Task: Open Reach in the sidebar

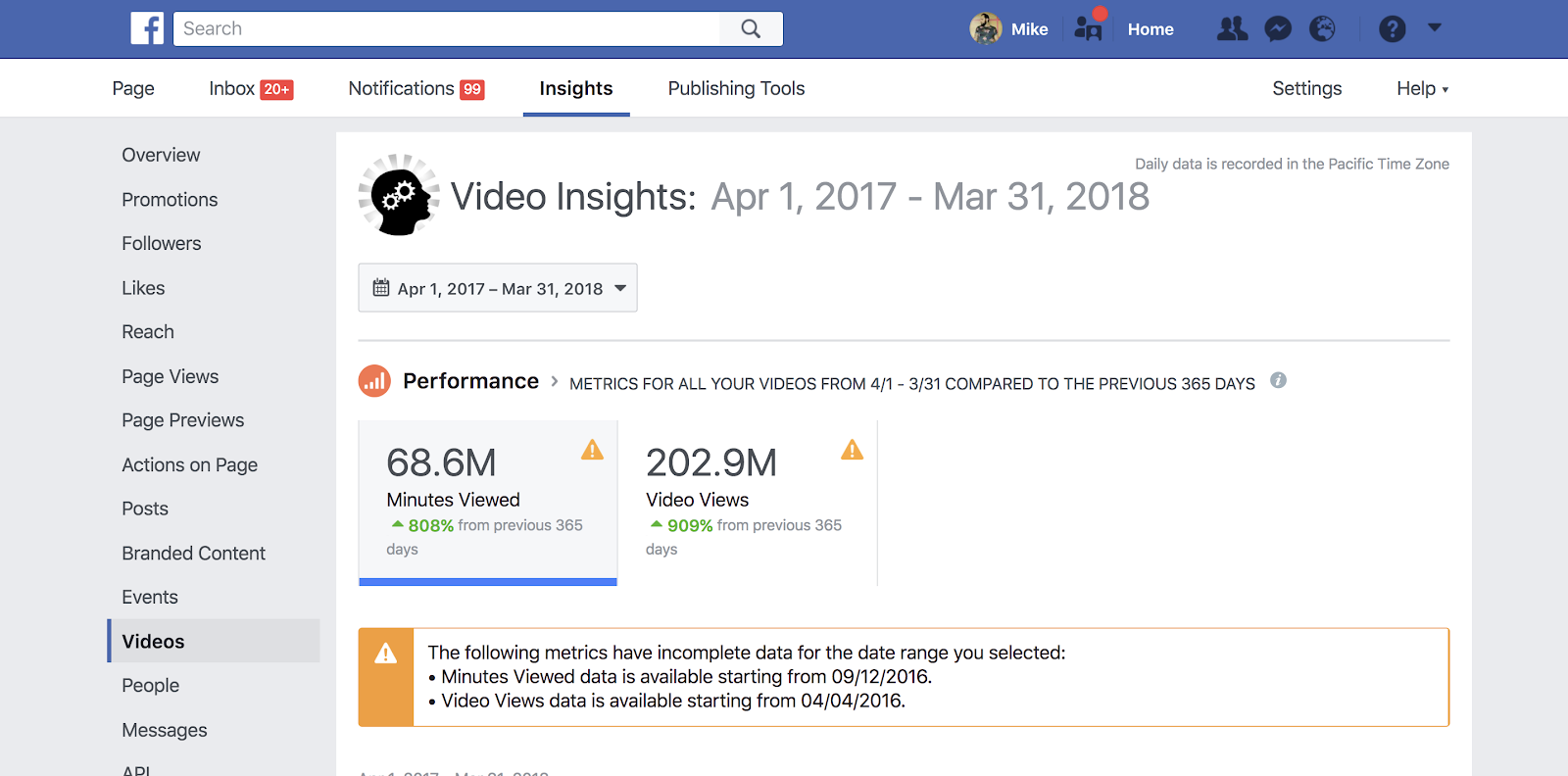Action: click(148, 332)
